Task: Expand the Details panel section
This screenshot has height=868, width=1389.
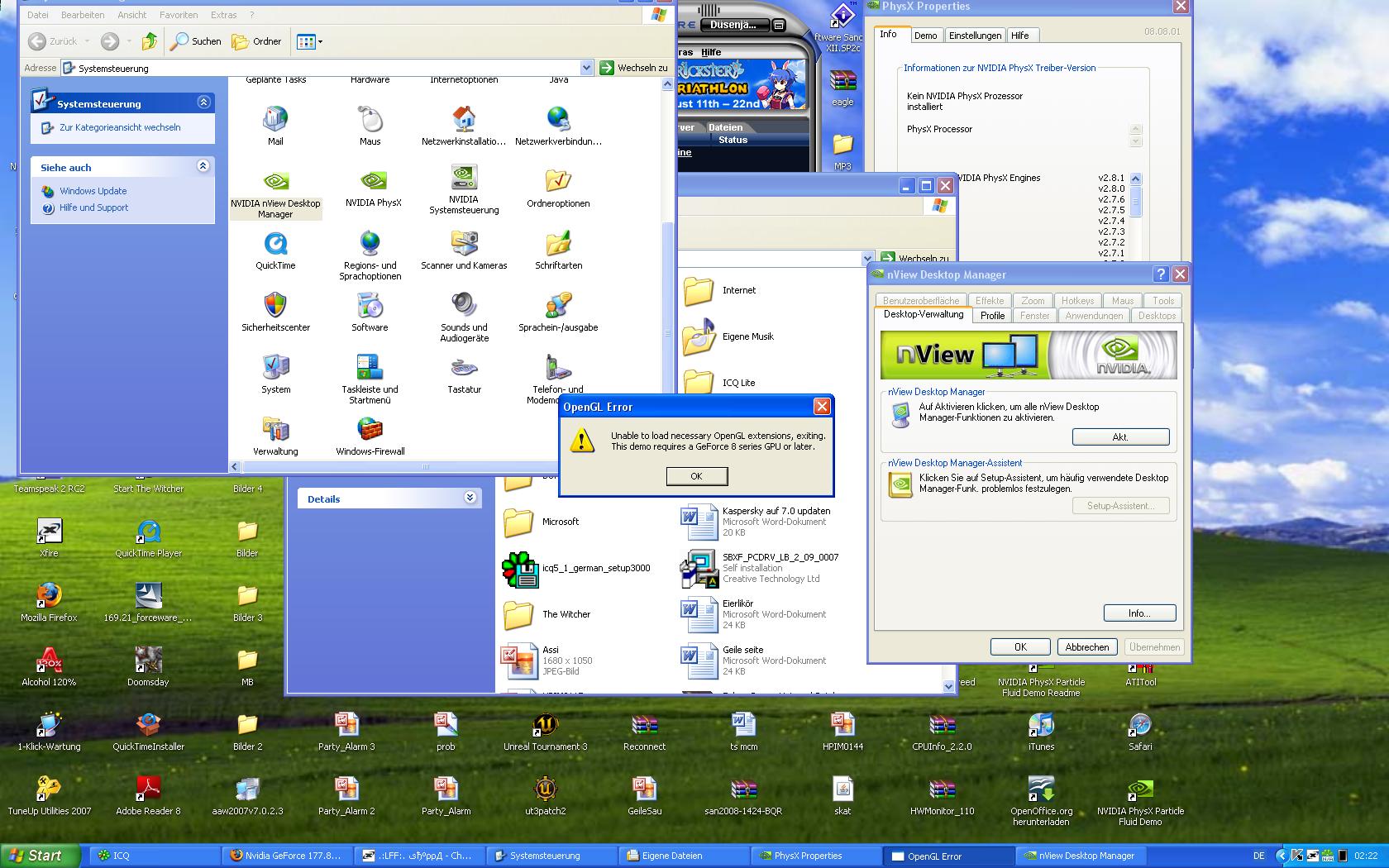Action: click(470, 498)
